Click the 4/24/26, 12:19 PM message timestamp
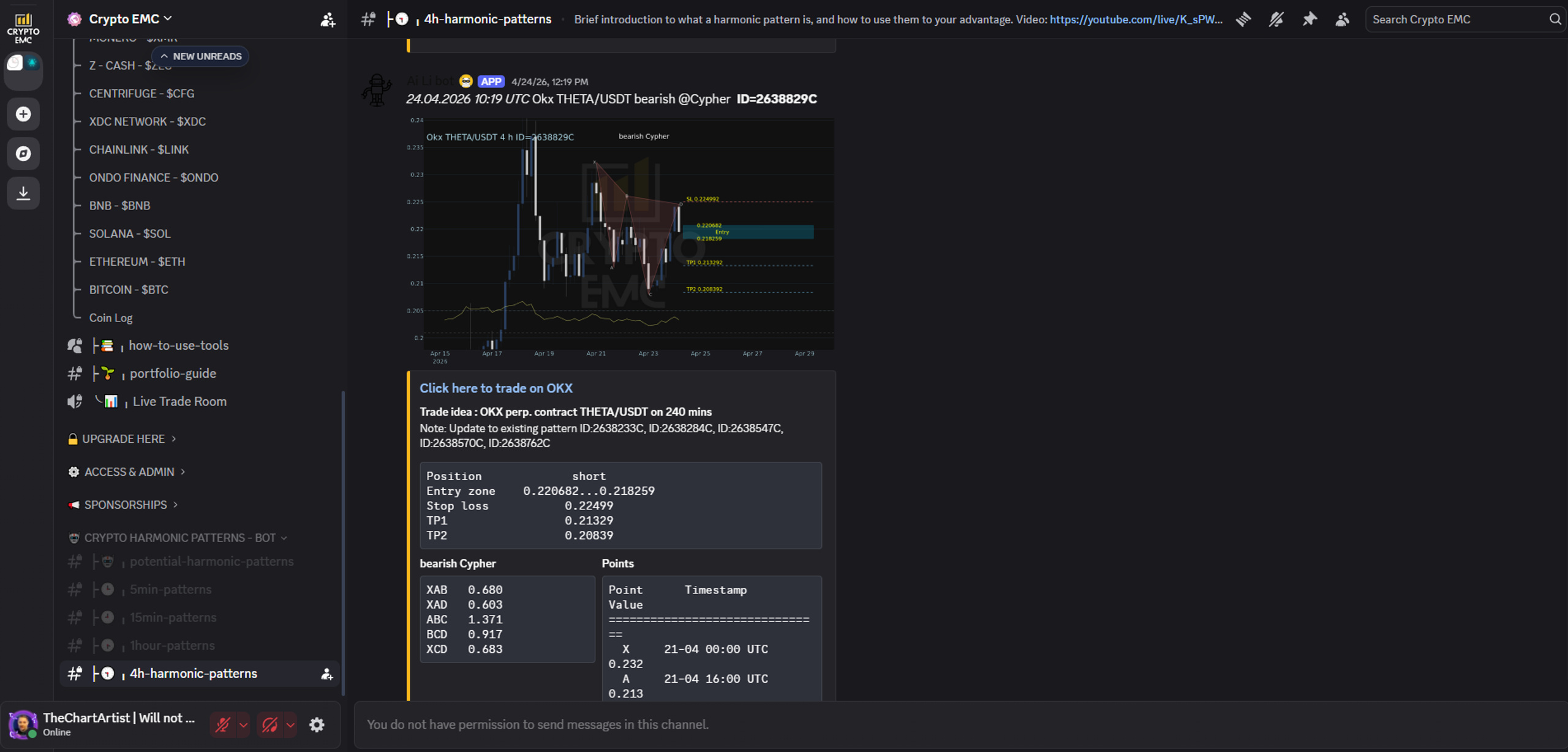The height and width of the screenshot is (752, 1568). pyautogui.click(x=550, y=82)
